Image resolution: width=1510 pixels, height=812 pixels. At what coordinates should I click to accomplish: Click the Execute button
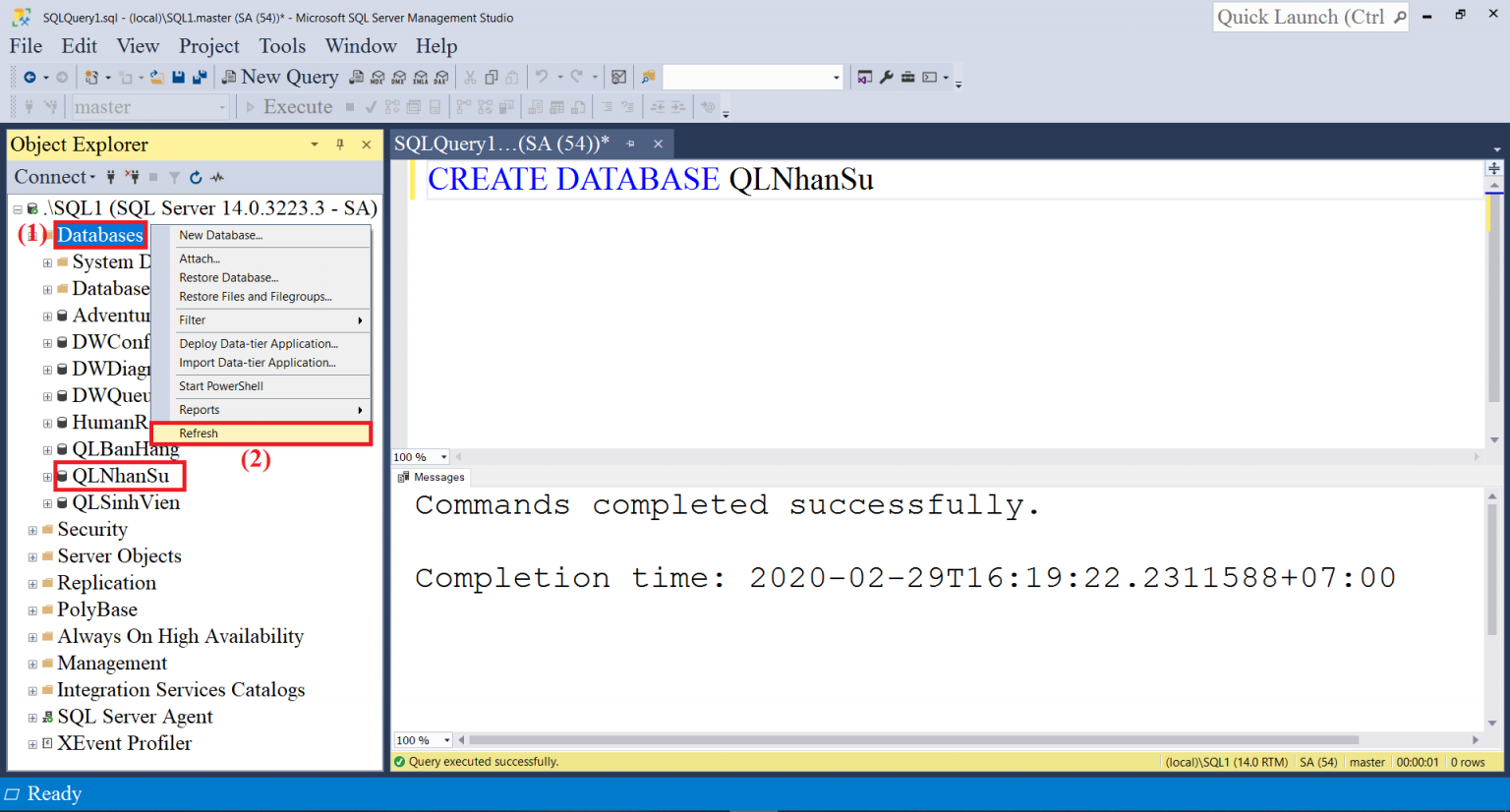click(x=297, y=106)
